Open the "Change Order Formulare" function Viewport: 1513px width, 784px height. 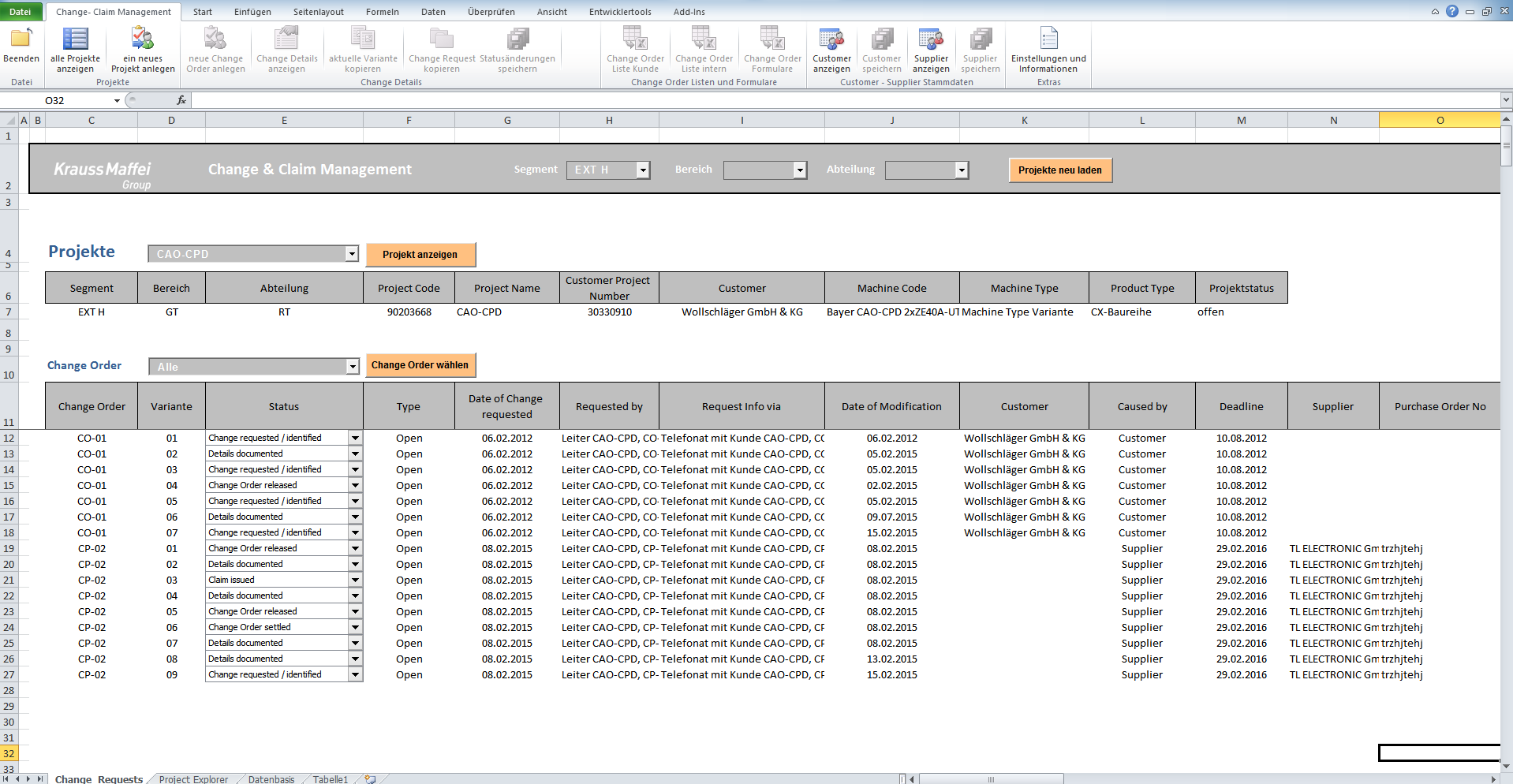click(771, 49)
